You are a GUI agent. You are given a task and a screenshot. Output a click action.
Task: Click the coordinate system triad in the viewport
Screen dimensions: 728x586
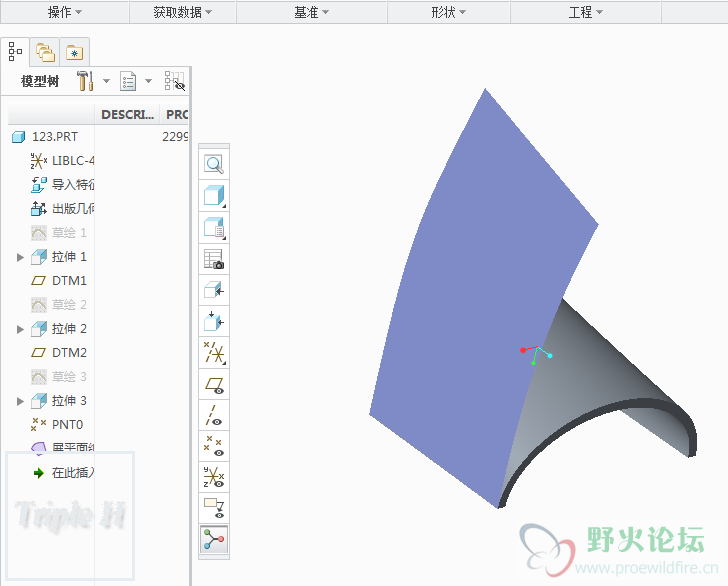click(x=536, y=355)
